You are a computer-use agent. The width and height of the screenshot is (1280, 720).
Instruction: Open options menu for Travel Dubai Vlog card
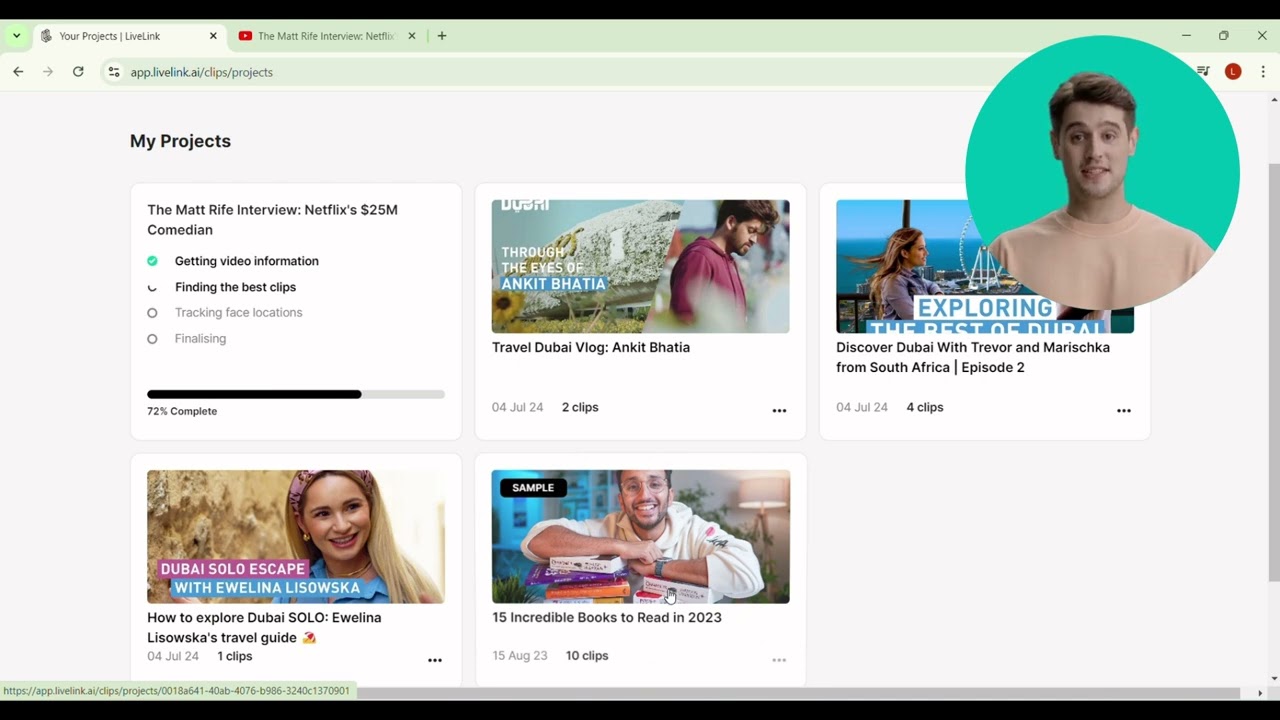pyautogui.click(x=779, y=411)
